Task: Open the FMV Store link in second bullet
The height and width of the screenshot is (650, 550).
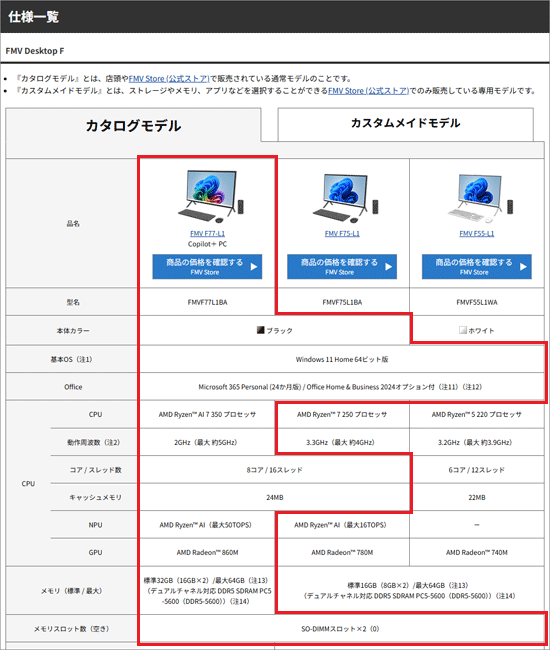Action: coord(368,90)
